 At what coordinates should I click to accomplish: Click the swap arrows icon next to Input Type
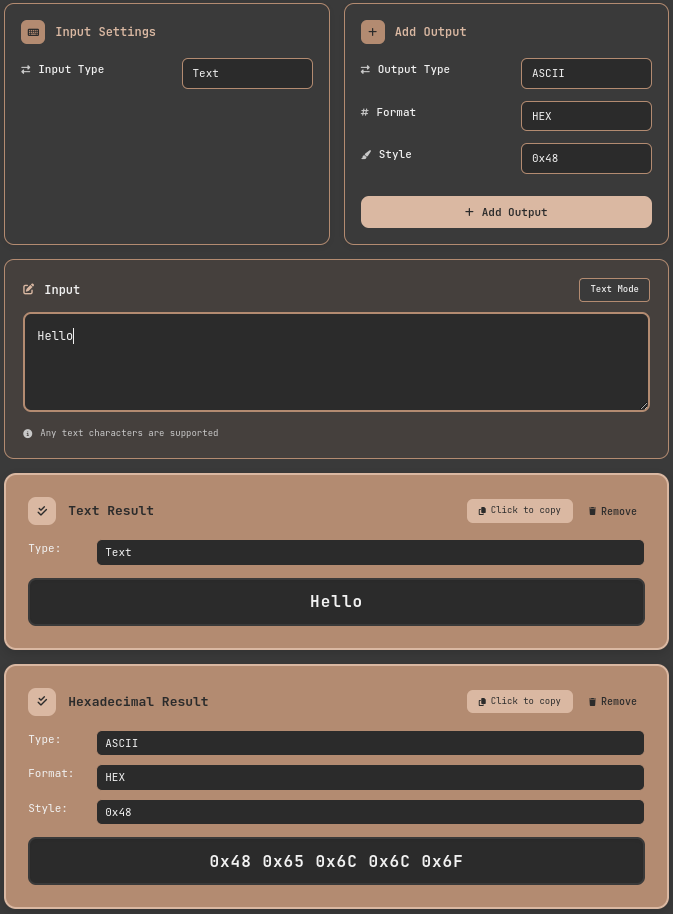coord(26,69)
